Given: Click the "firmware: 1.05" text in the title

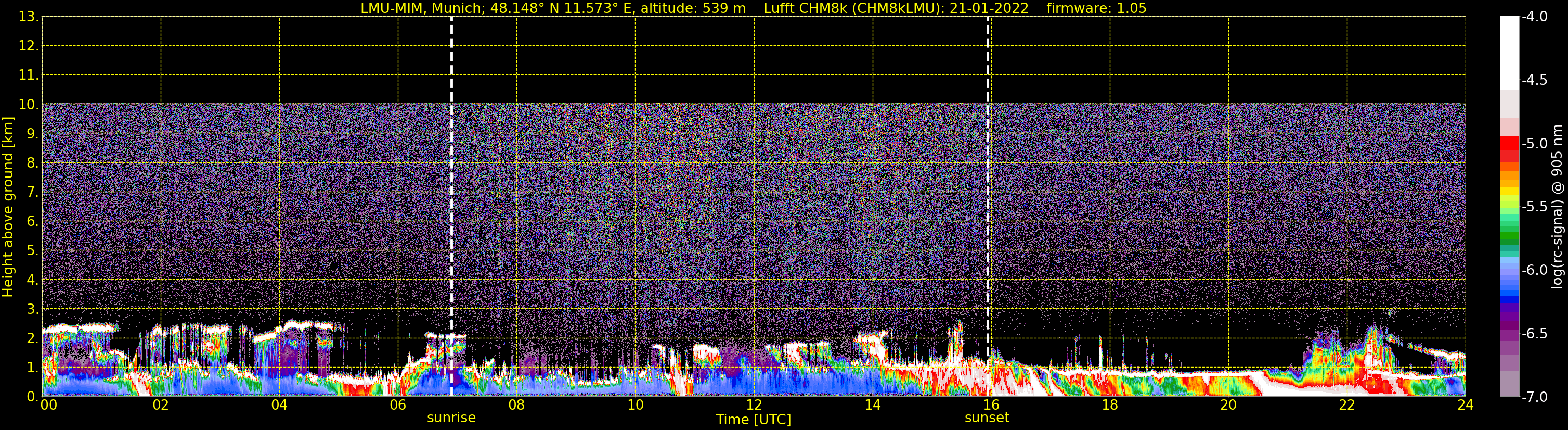Looking at the screenshot, I should (x=1096, y=8).
